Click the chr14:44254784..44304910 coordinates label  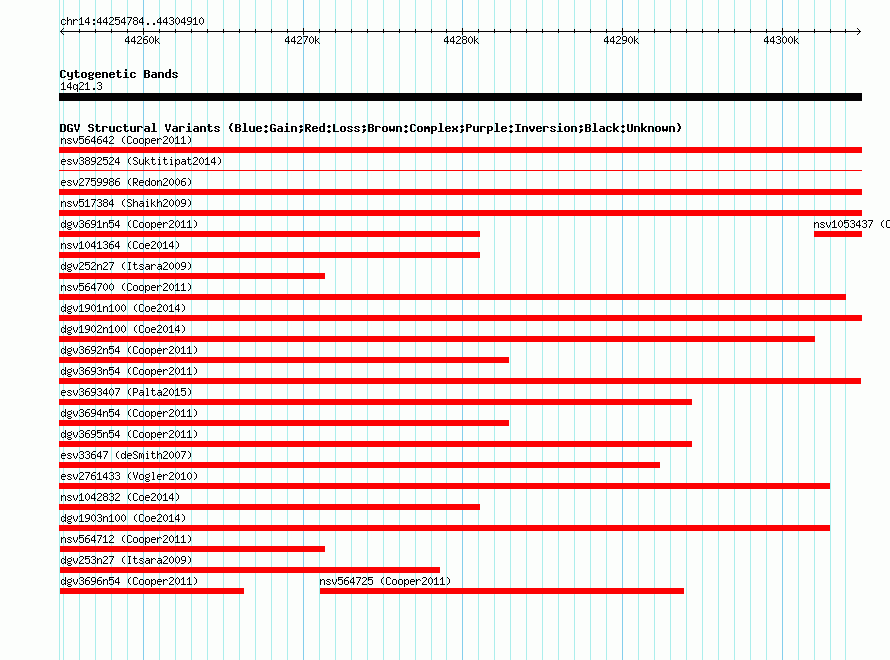[x=132, y=21]
